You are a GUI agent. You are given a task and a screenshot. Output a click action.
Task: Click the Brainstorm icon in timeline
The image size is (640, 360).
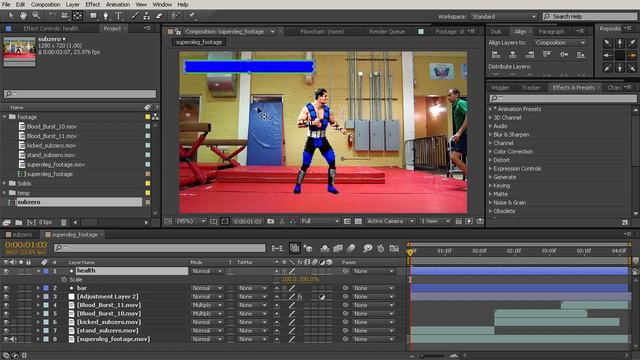click(367, 248)
